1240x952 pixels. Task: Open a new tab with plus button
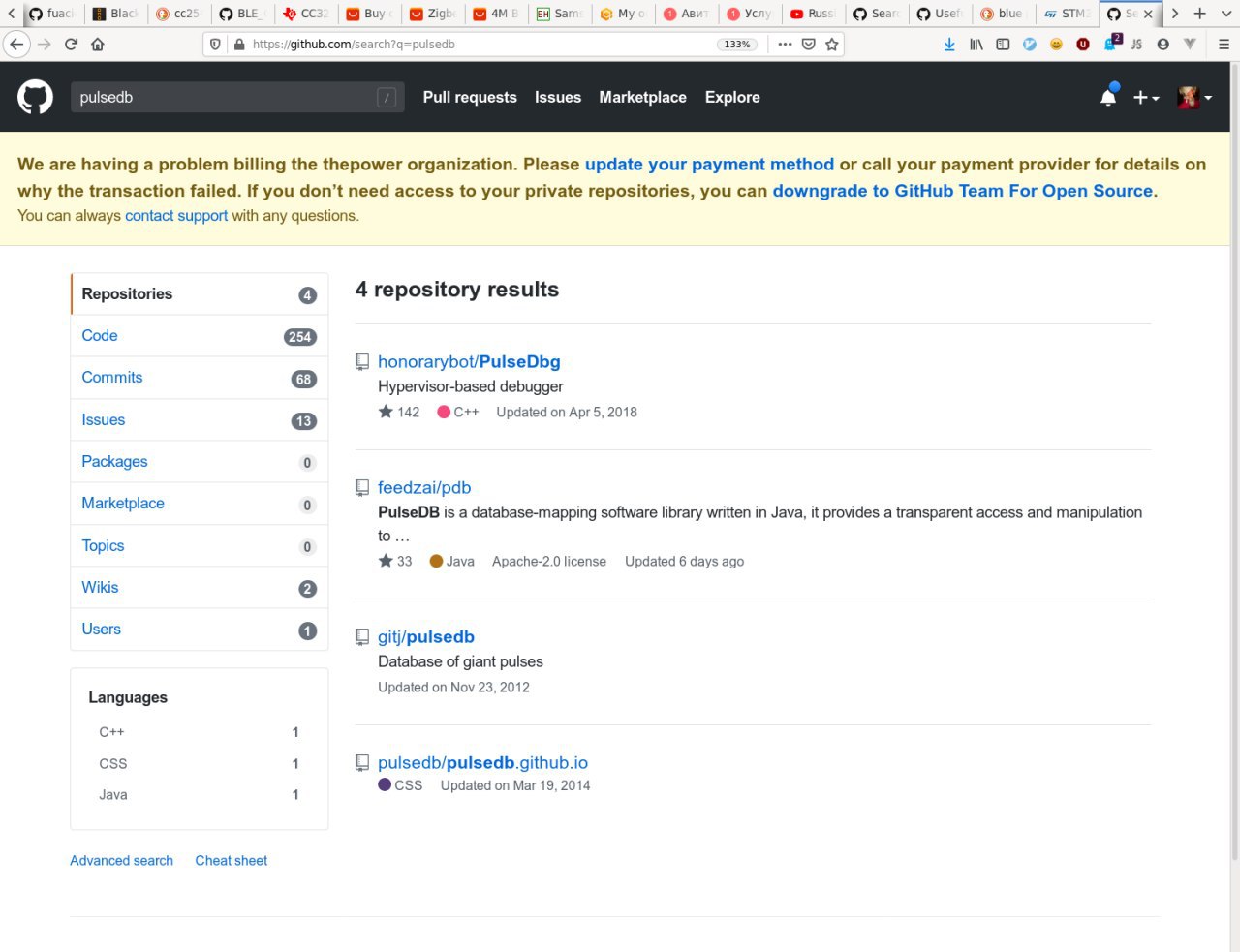click(1199, 14)
